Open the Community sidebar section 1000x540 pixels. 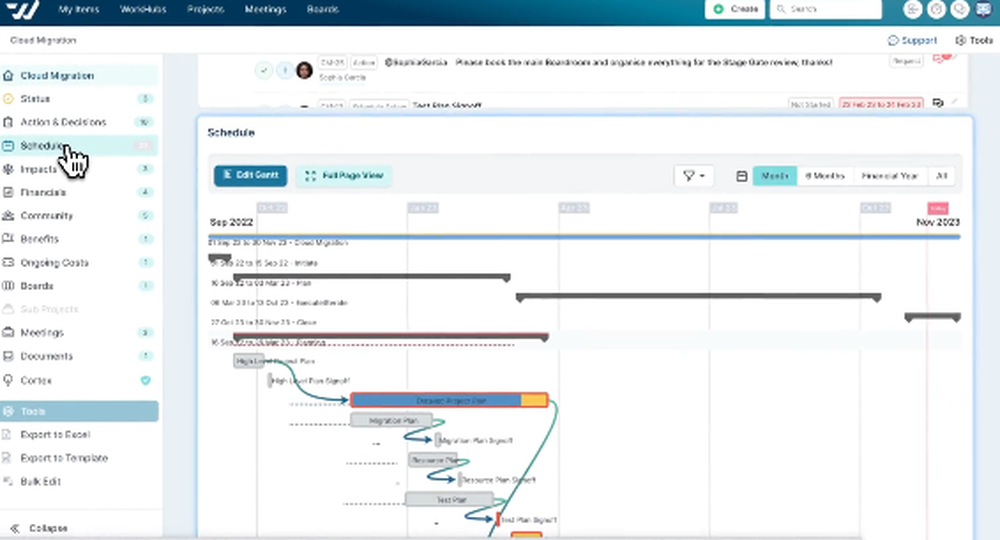tap(79, 215)
